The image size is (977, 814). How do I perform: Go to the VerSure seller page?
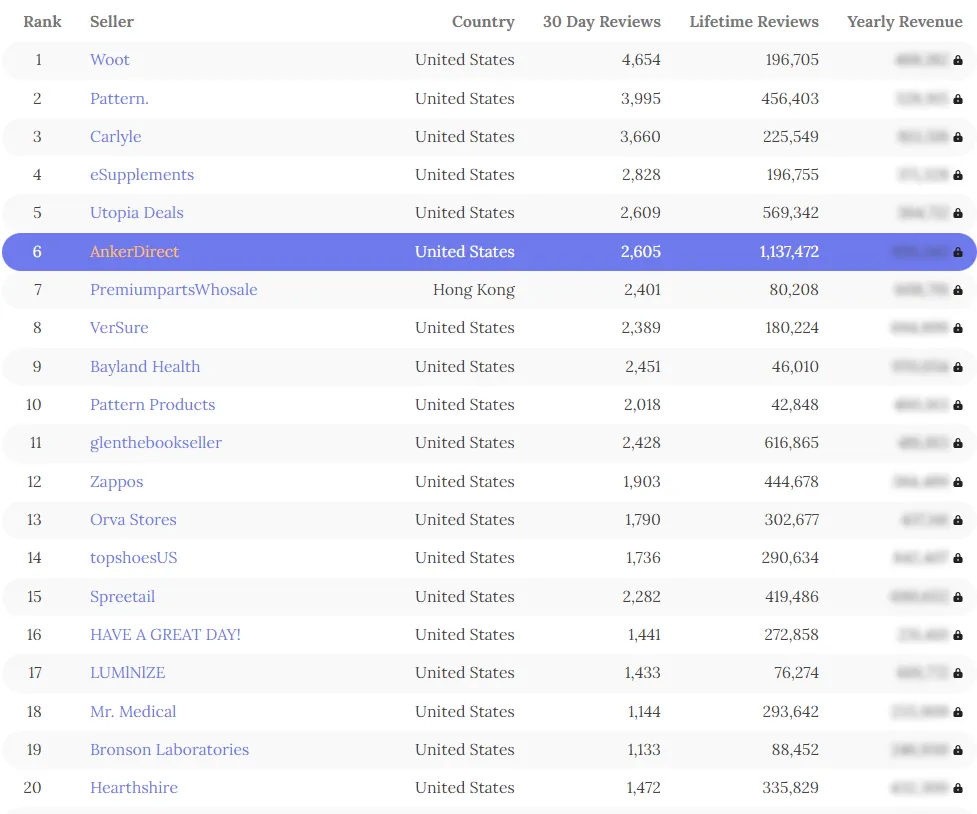click(119, 328)
